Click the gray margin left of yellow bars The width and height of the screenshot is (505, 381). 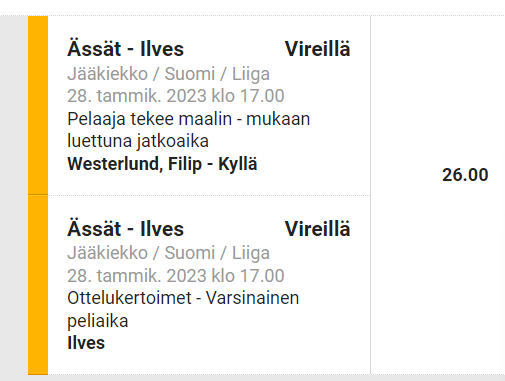coord(14,195)
